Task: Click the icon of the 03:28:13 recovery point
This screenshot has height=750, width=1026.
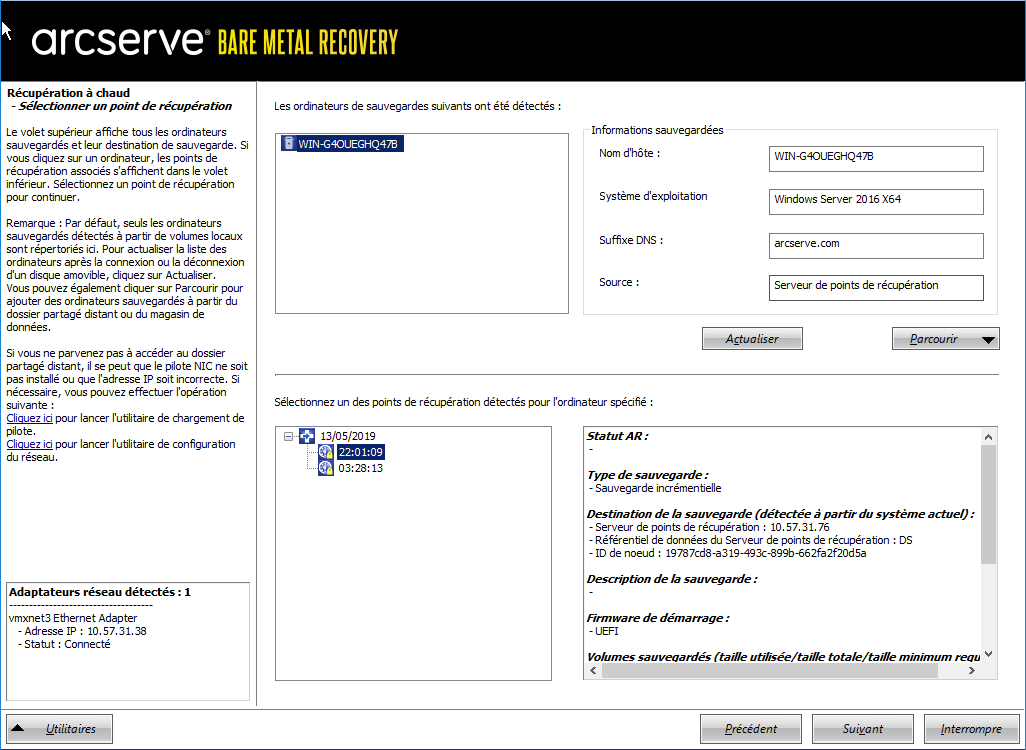Action: coord(326,469)
